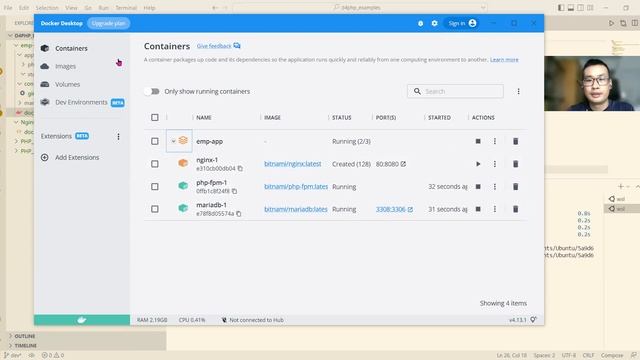The image size is (640, 360).
Task: Open Docker Desktop settings gear
Action: (x=434, y=23)
